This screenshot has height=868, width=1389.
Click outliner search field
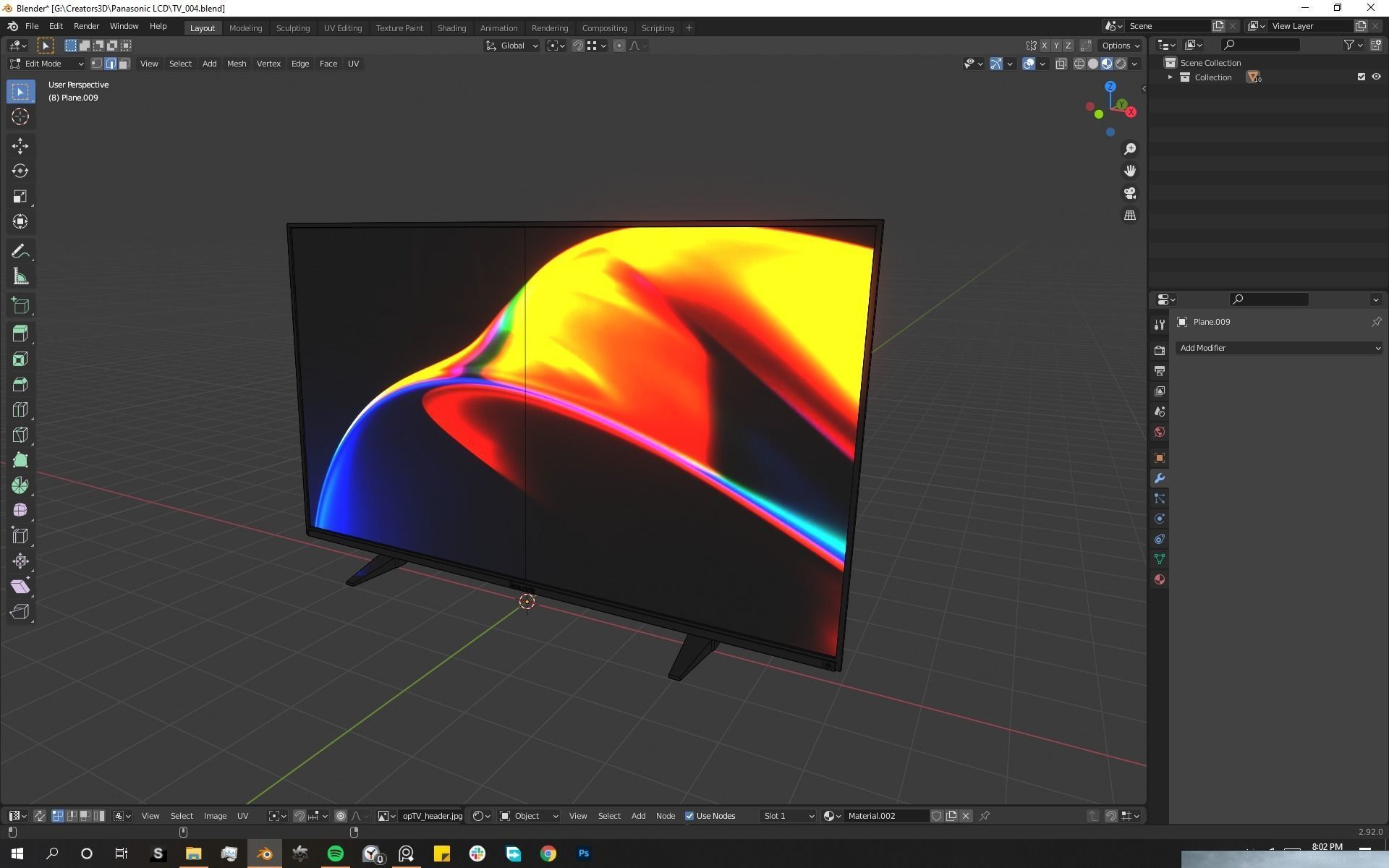1260,45
